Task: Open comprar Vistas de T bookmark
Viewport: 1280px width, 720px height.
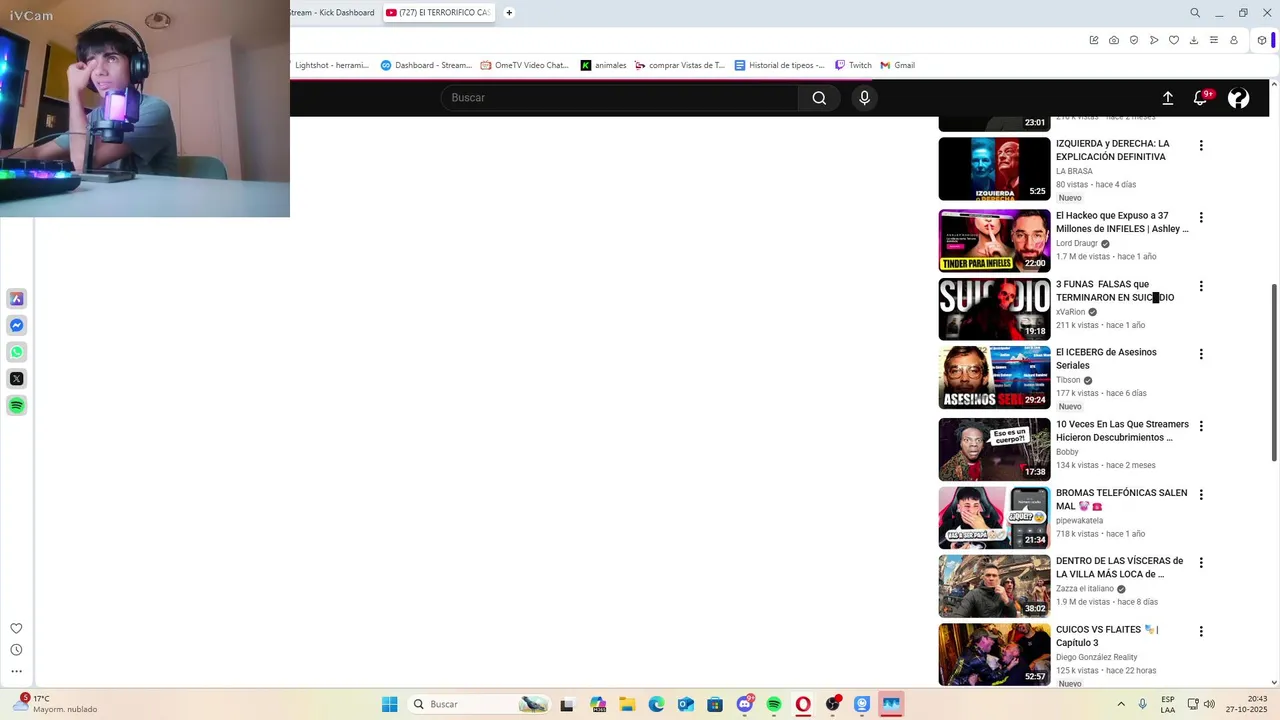Action: (680, 65)
